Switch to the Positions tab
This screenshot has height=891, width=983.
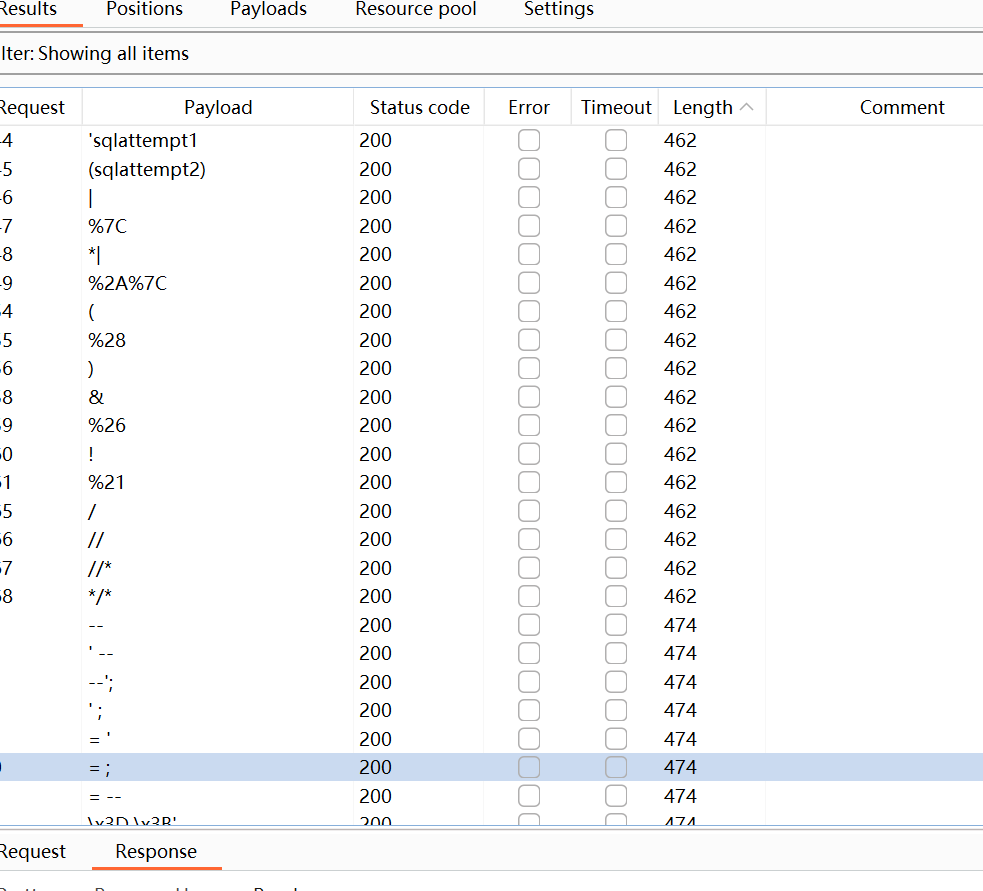[144, 9]
